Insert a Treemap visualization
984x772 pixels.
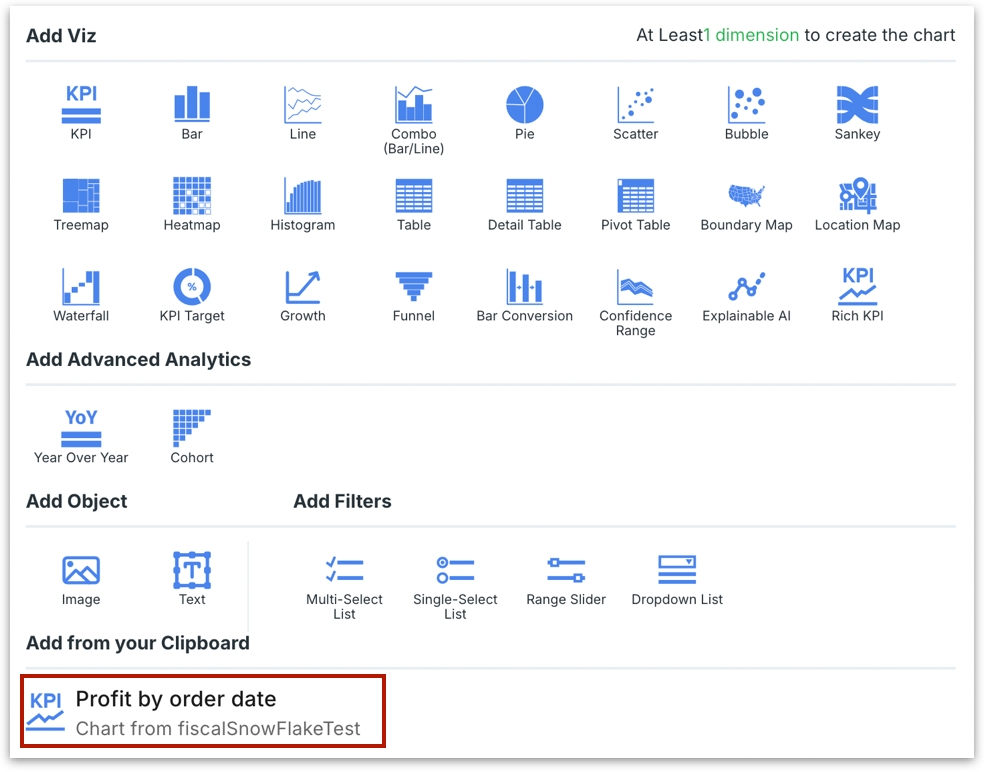pos(81,196)
